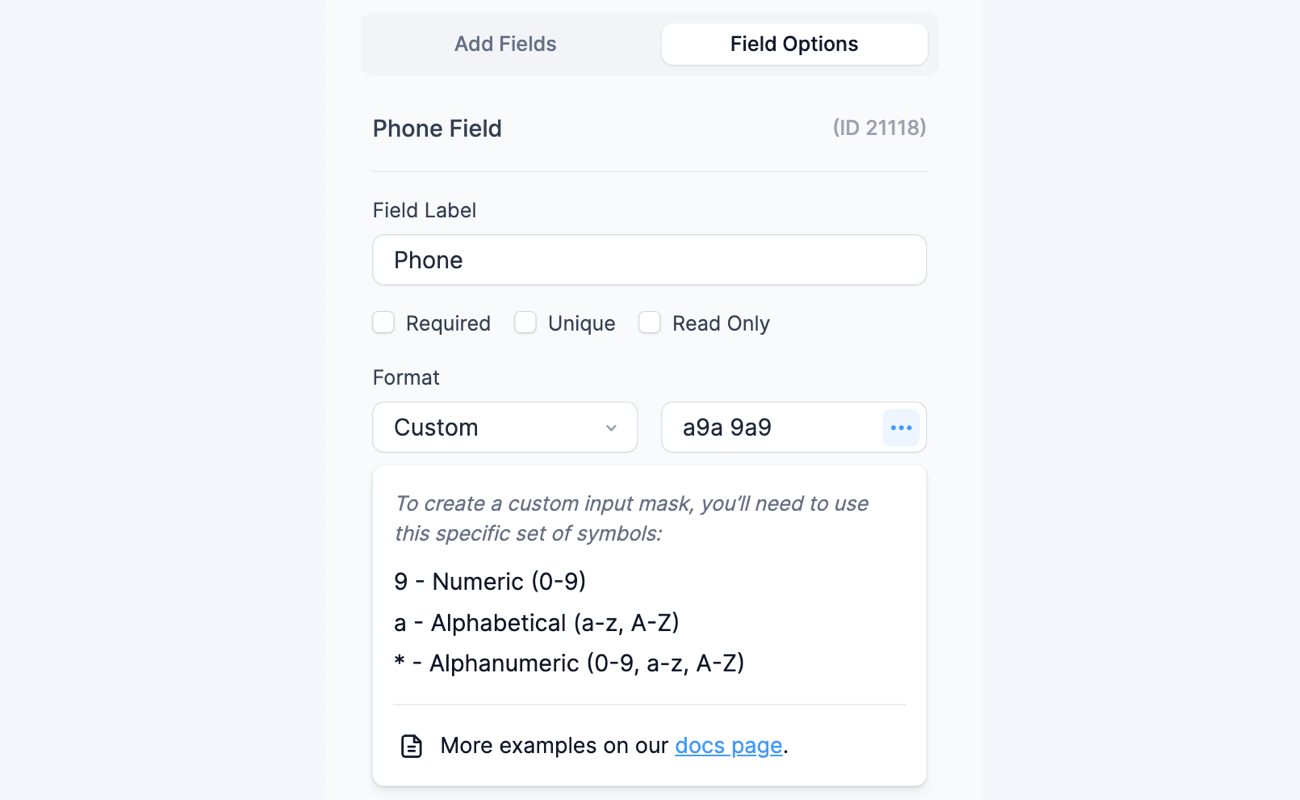Switch to the Add Fields tab
Viewport: 1300px width, 800px height.
(x=505, y=44)
